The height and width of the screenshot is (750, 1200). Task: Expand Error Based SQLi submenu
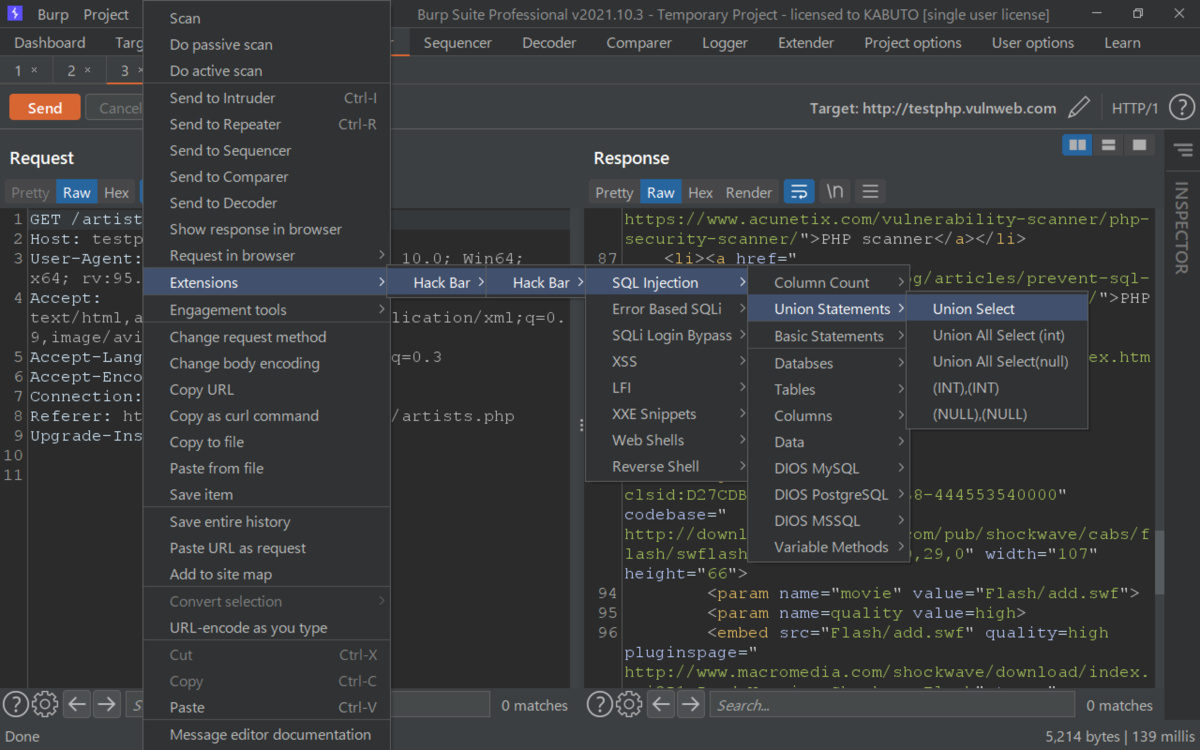pyautogui.click(x=667, y=309)
